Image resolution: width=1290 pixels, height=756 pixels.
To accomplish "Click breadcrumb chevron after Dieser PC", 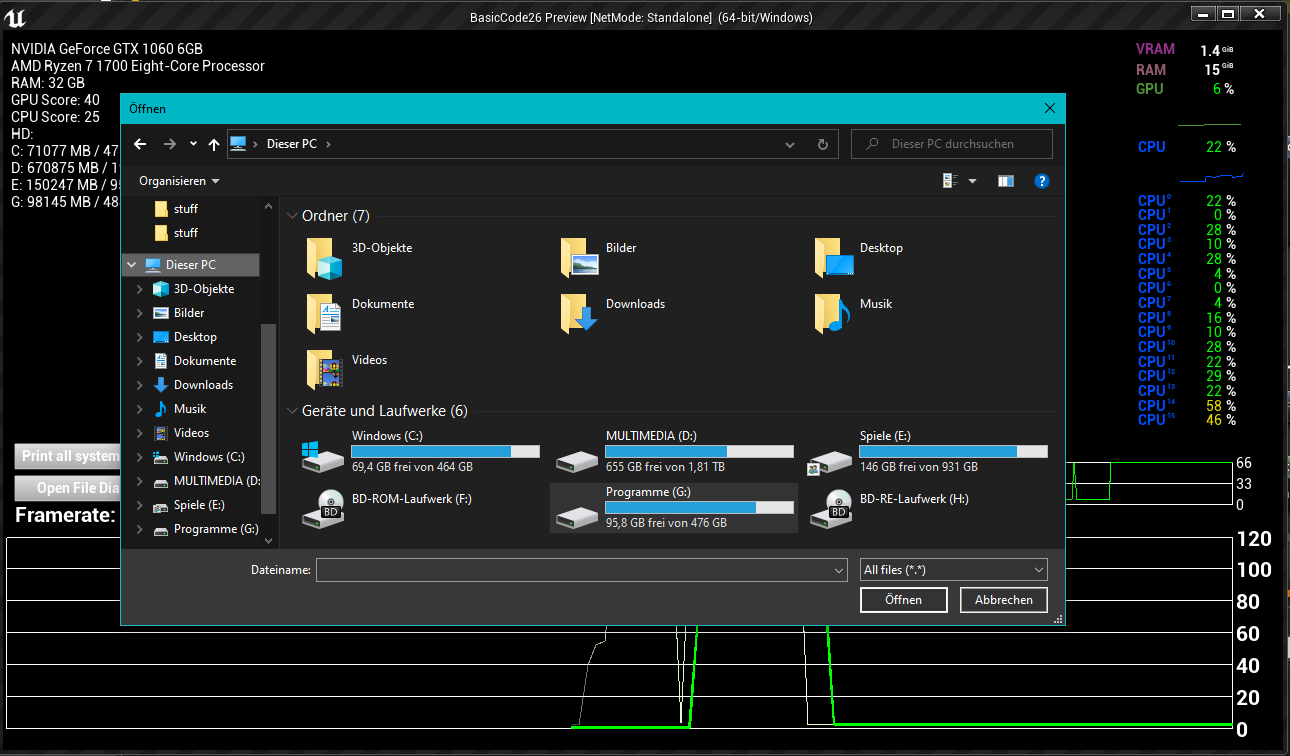I will [328, 144].
